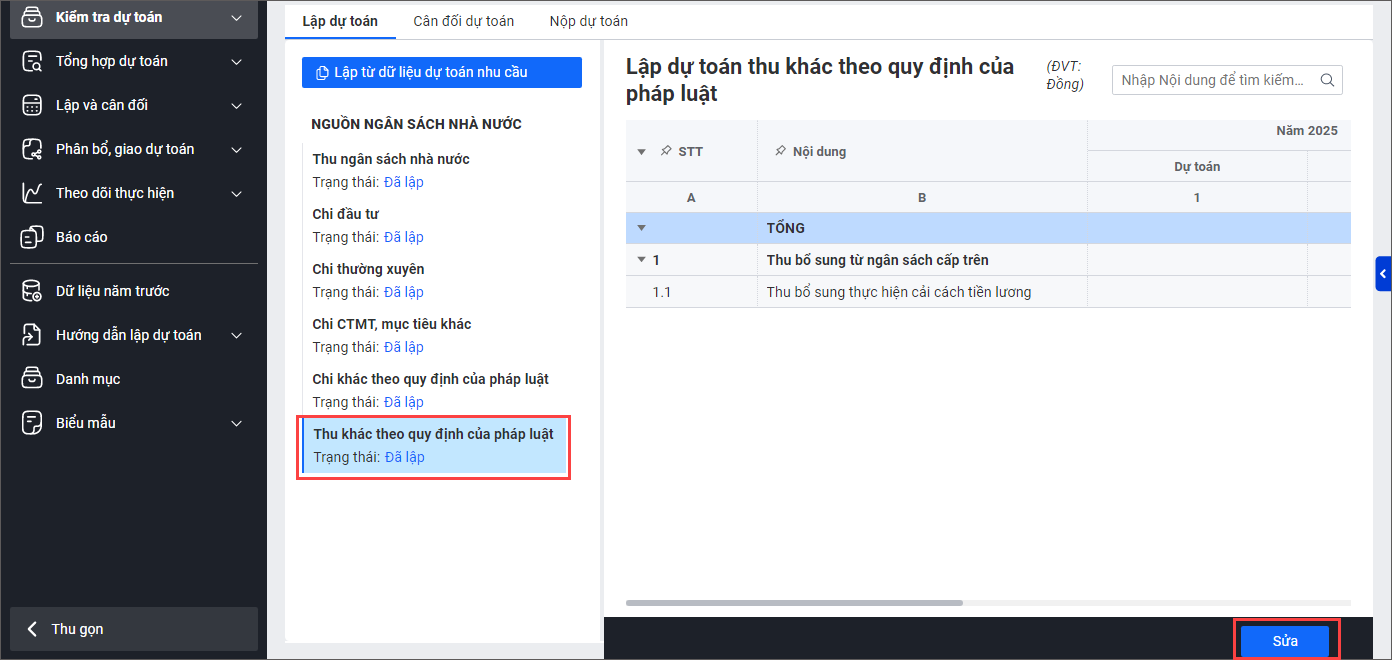
Task: Click the Theo dõi thực hiện chart icon
Action: (33, 193)
